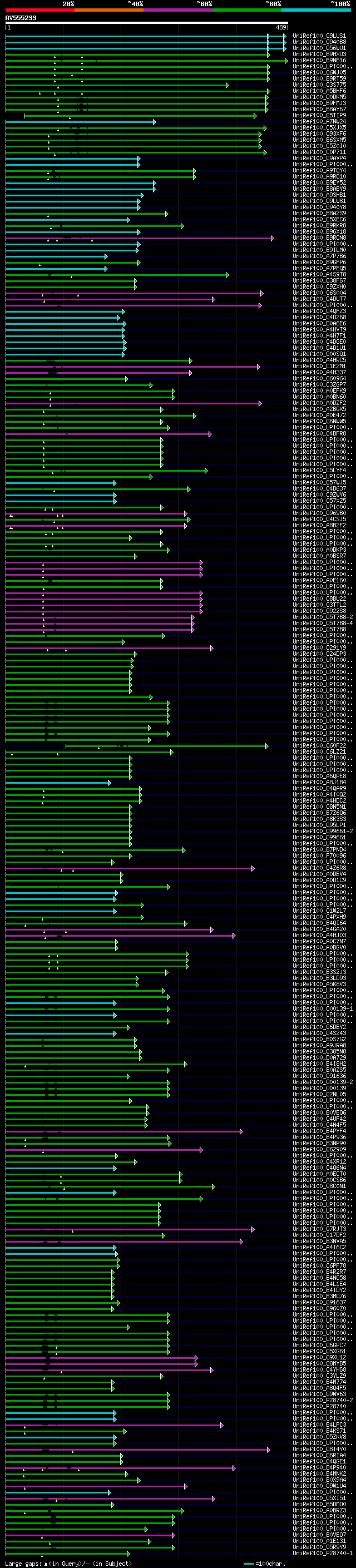The width and height of the screenshot is (356, 1568).
Task: Select the UniRef100_Q9AVP4 label
Action: (319, 159)
